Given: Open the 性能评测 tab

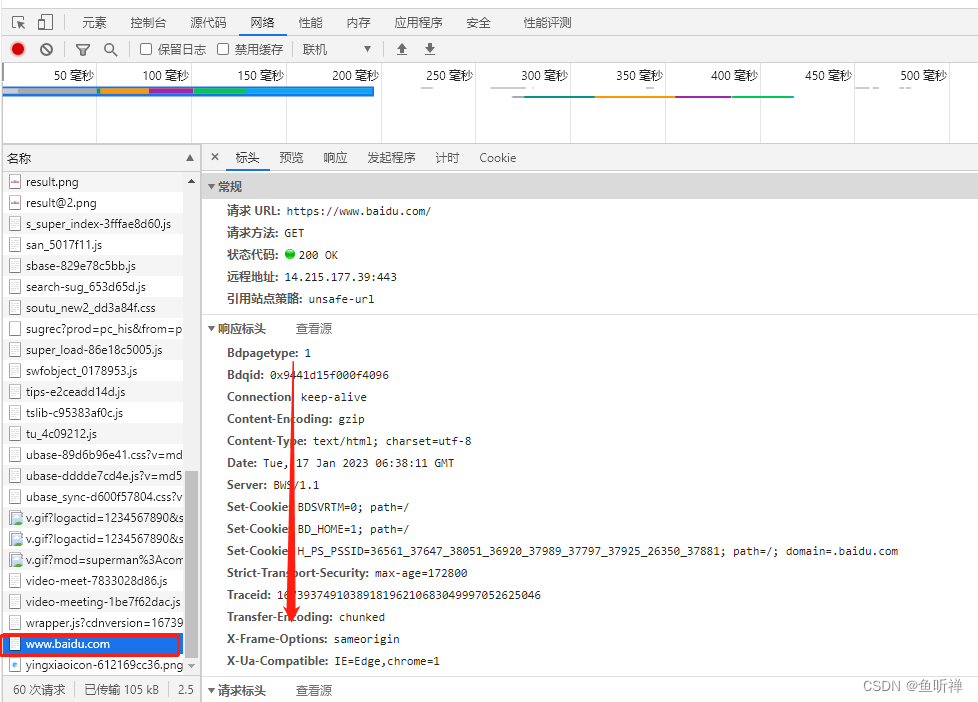Looking at the screenshot, I should click(547, 23).
